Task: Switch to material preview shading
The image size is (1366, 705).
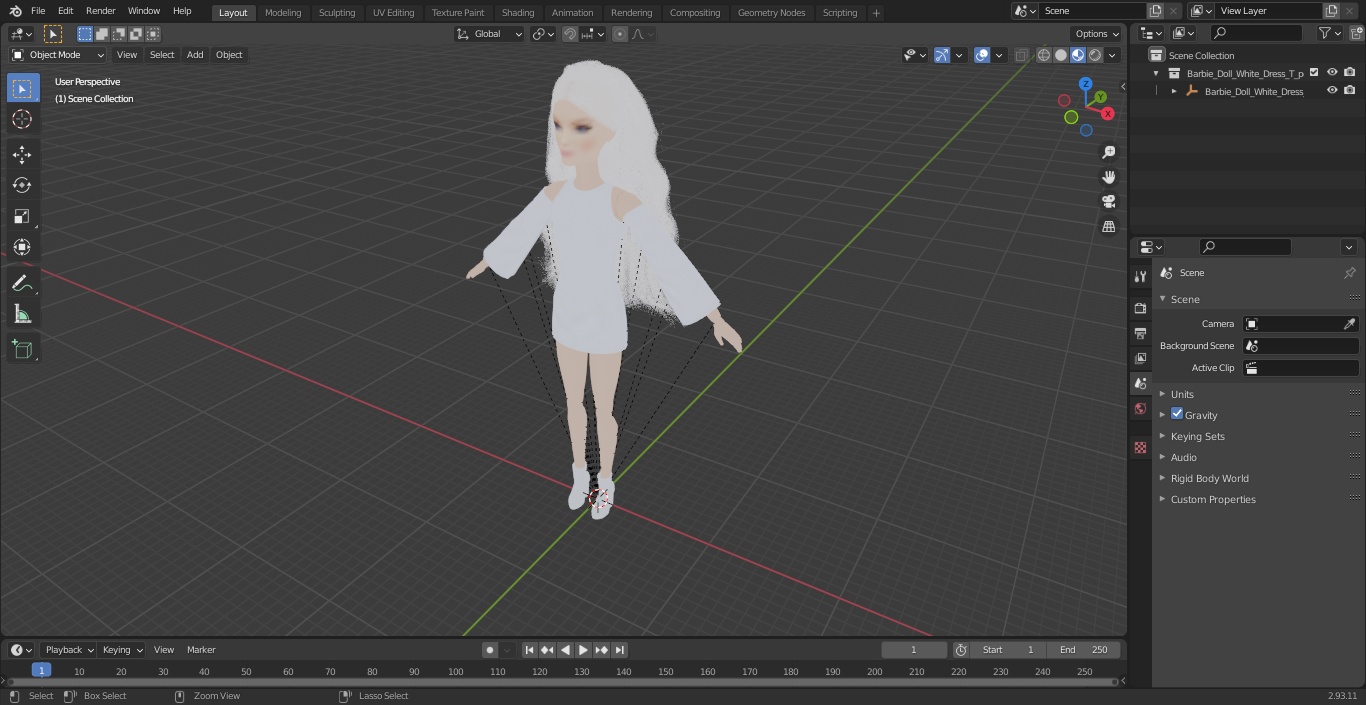Action: coord(1078,55)
